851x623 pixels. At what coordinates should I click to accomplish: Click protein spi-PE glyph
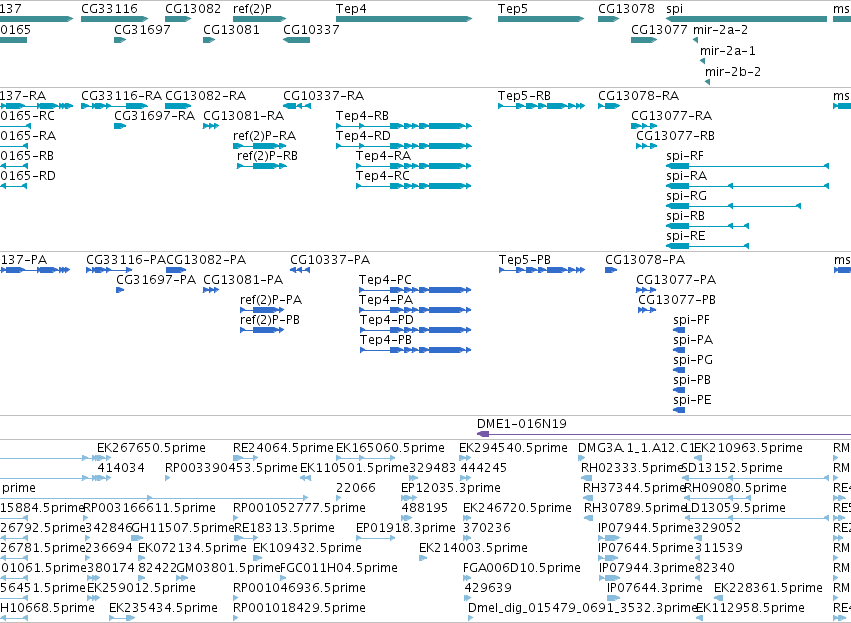(x=679, y=410)
